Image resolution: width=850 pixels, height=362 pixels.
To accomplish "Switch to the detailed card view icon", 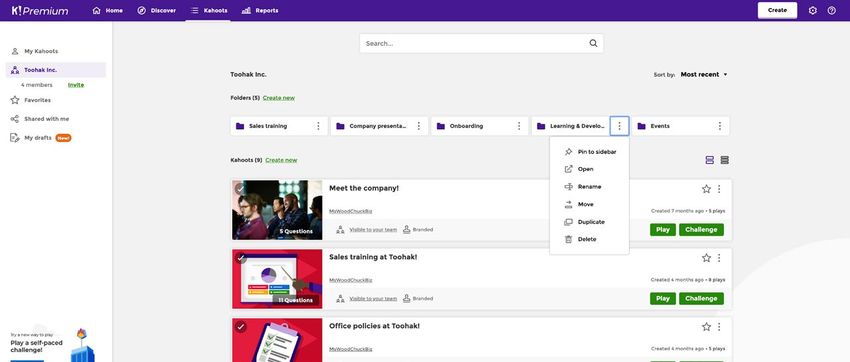I will (709, 160).
